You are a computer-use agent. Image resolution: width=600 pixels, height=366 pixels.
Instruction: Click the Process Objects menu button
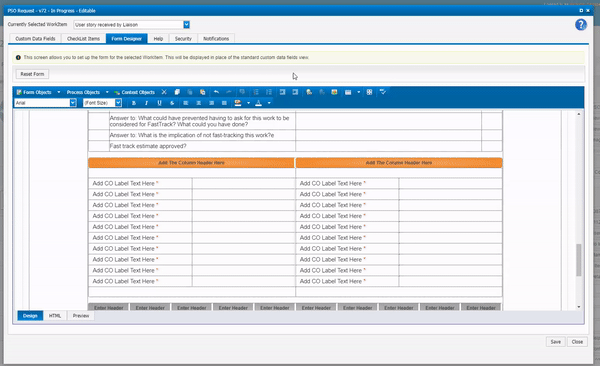(x=83, y=92)
